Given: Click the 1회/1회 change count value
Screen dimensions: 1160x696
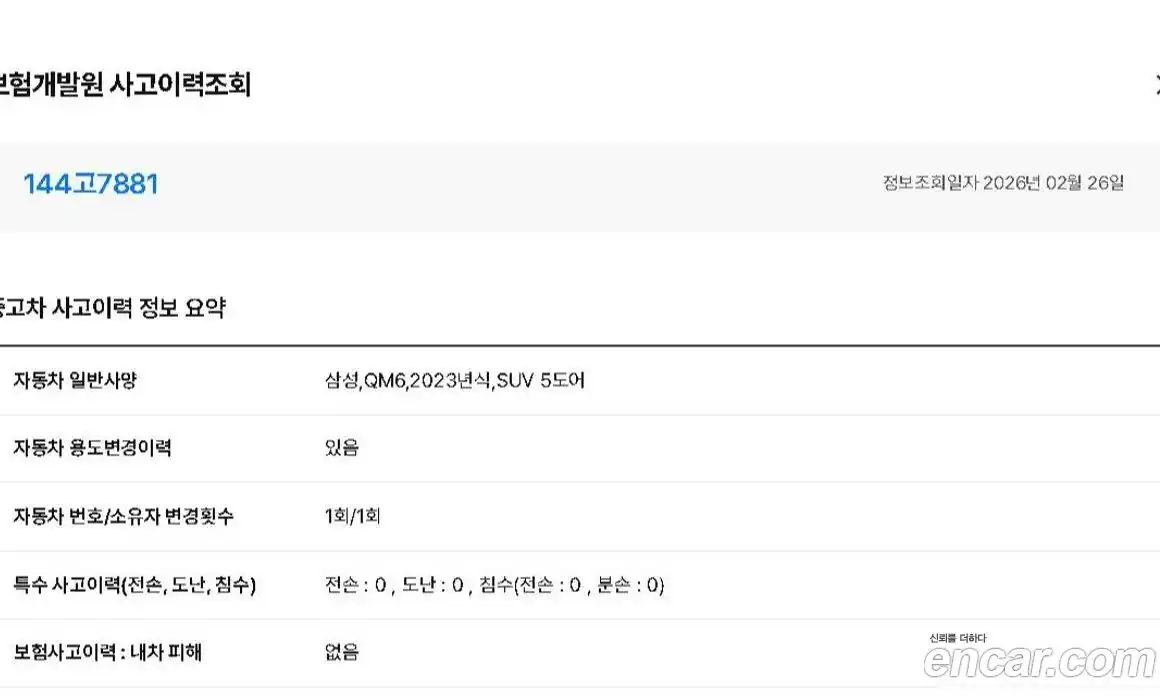Looking at the screenshot, I should [353, 517].
